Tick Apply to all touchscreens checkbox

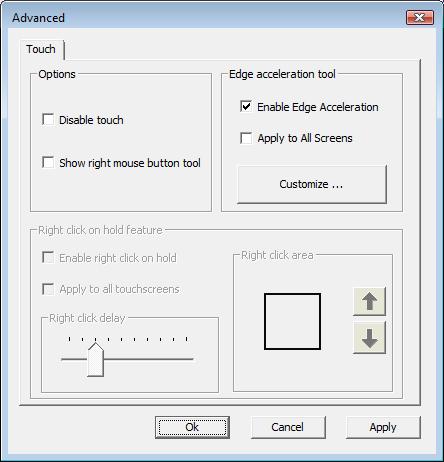coord(48,289)
